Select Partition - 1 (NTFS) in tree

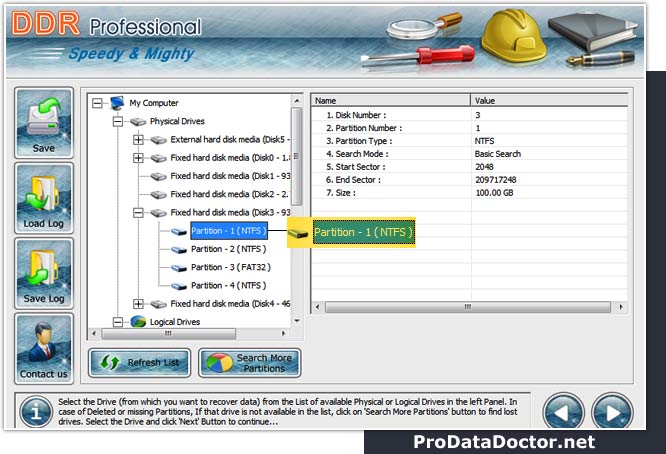point(229,231)
